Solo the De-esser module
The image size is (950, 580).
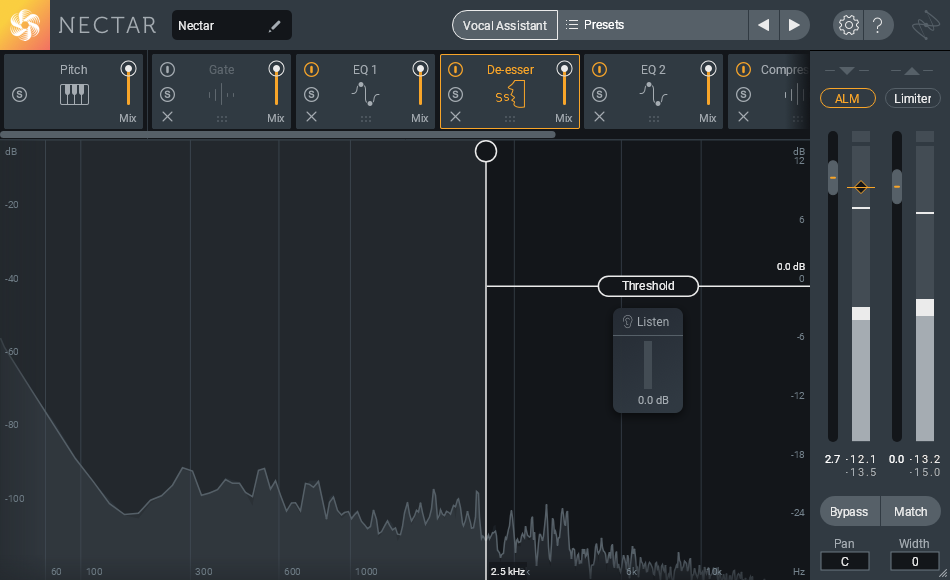tap(456, 95)
